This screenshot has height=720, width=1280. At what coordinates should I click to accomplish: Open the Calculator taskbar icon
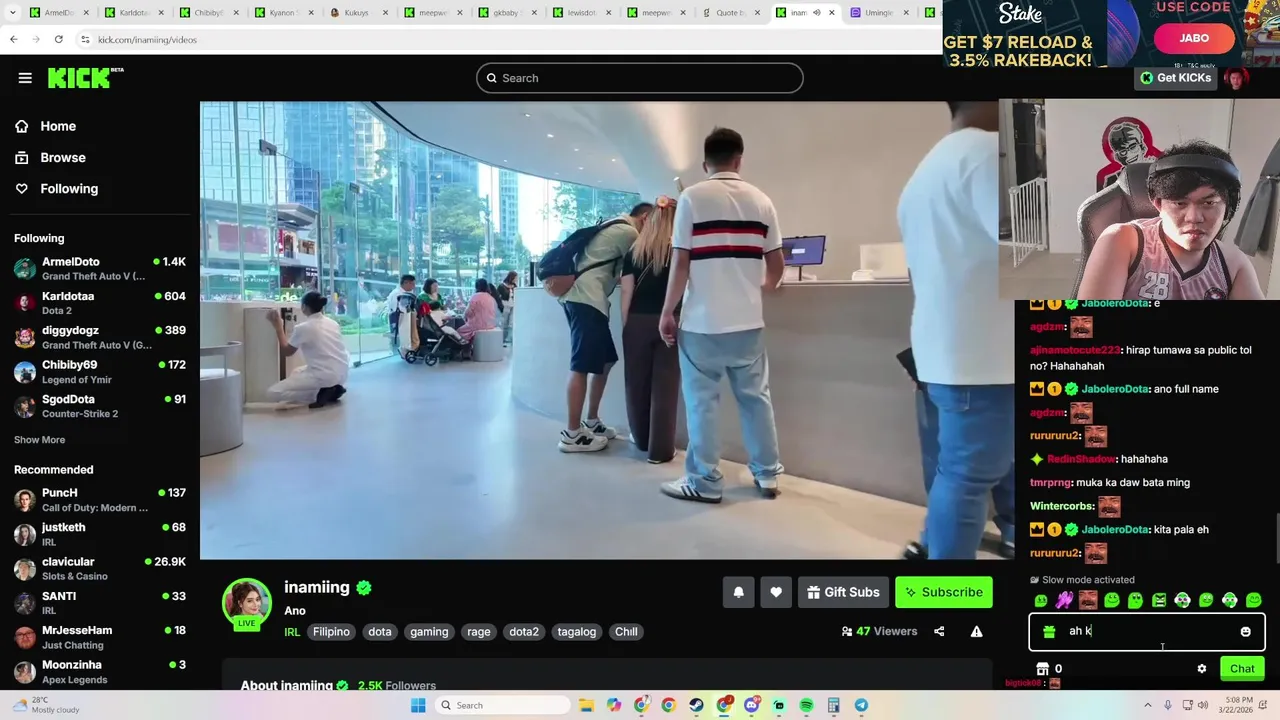tap(833, 705)
